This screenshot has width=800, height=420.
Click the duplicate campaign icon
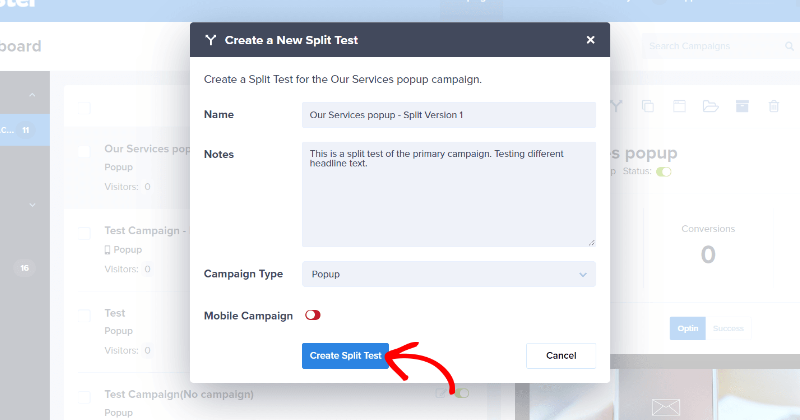coord(647,106)
